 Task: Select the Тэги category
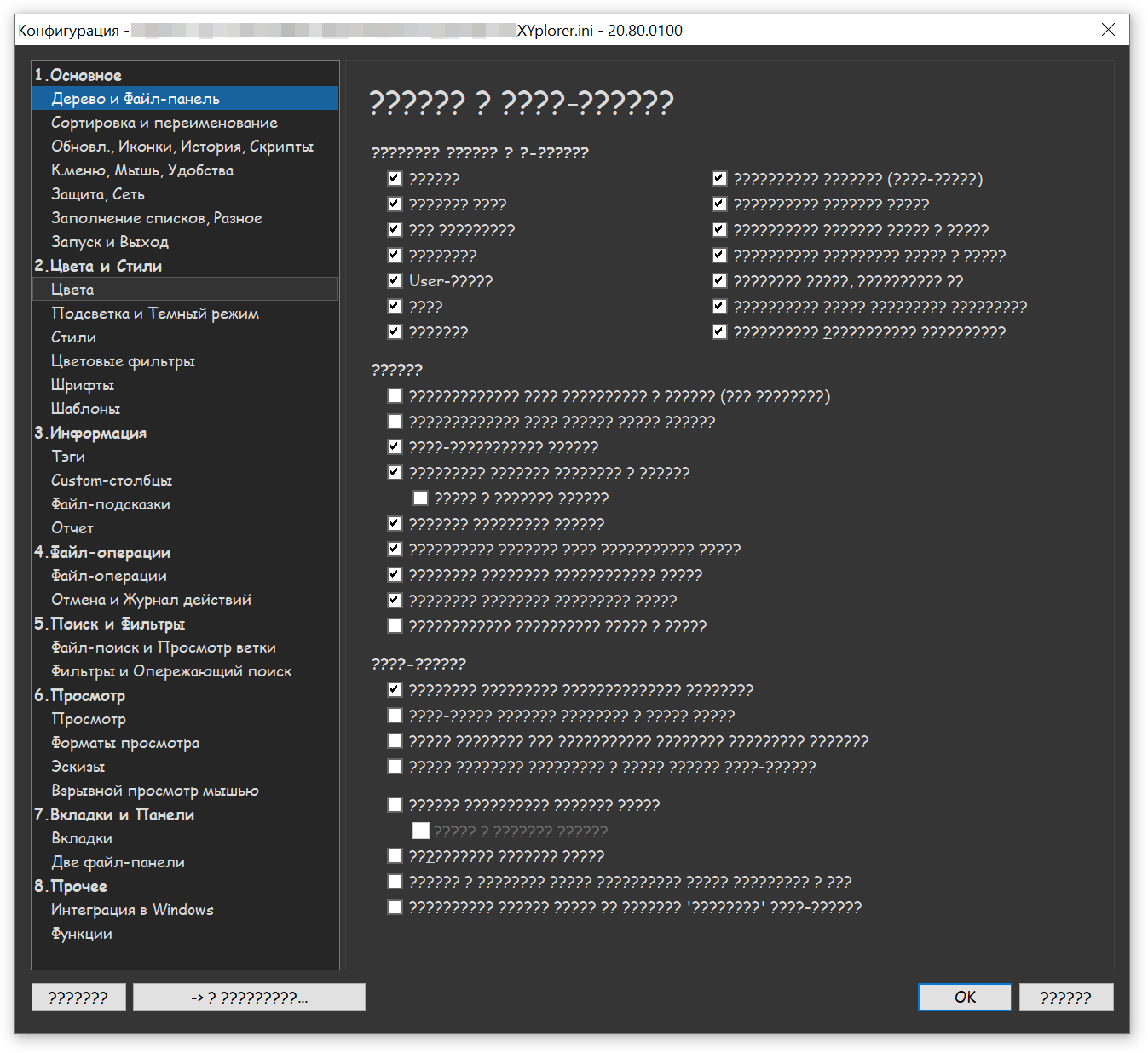pos(68,457)
